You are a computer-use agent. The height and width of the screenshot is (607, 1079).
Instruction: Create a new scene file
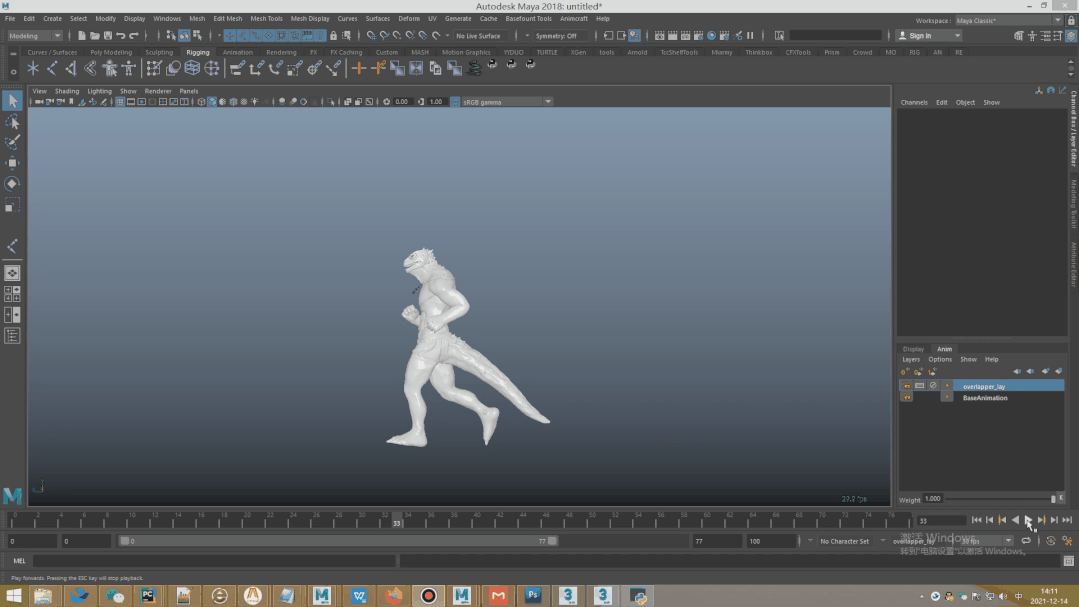[x=82, y=36]
